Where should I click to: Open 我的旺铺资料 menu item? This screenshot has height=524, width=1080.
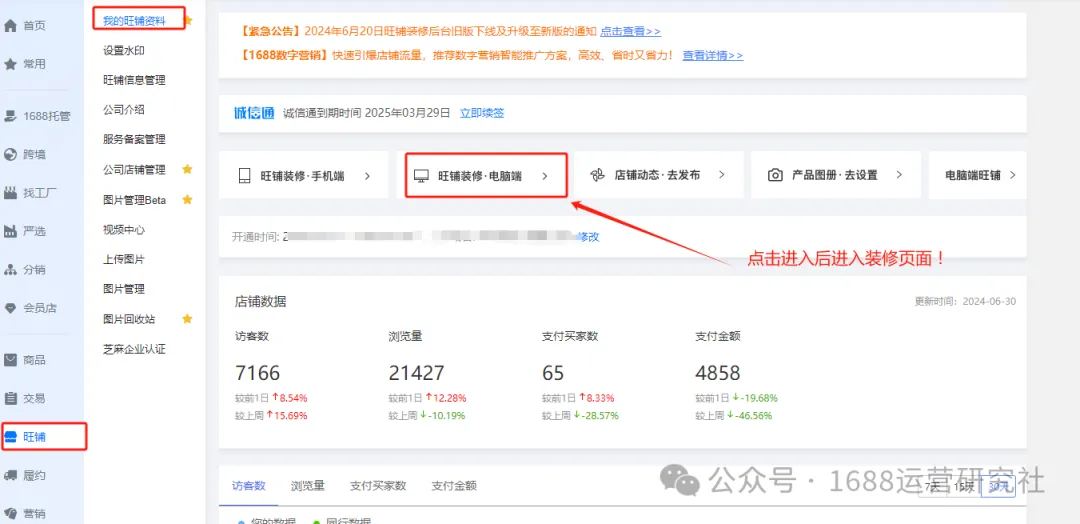pyautogui.click(x=134, y=21)
